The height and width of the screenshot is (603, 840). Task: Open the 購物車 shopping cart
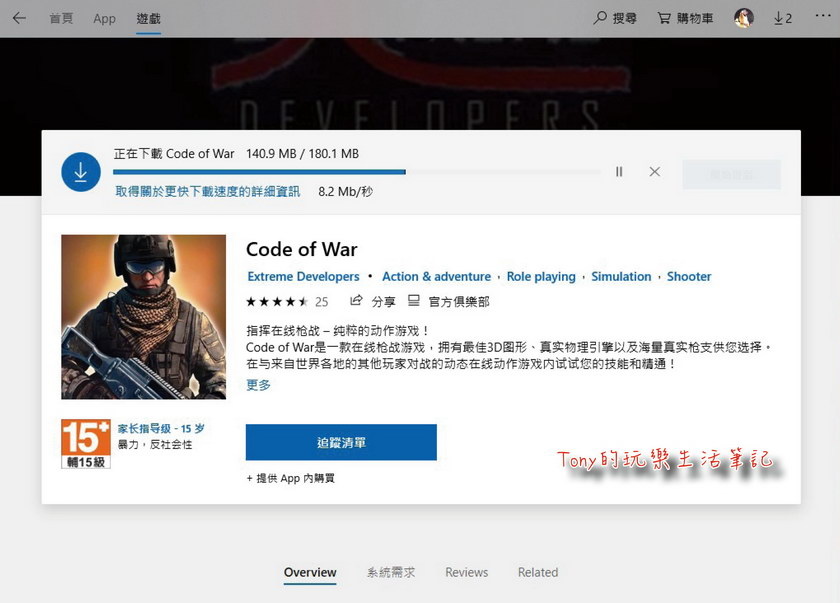(x=685, y=18)
